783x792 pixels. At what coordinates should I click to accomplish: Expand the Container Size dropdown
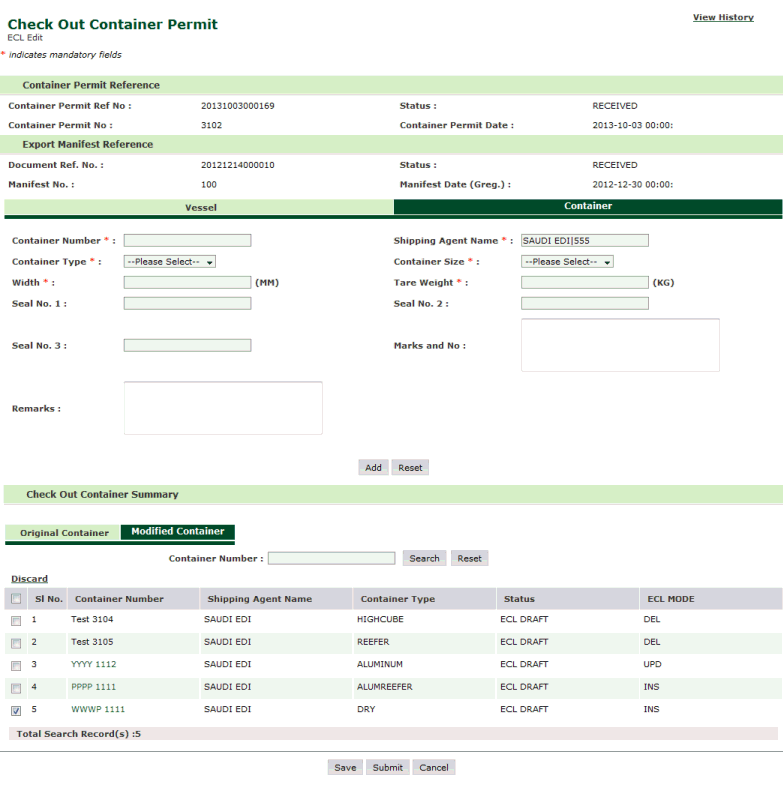point(566,262)
